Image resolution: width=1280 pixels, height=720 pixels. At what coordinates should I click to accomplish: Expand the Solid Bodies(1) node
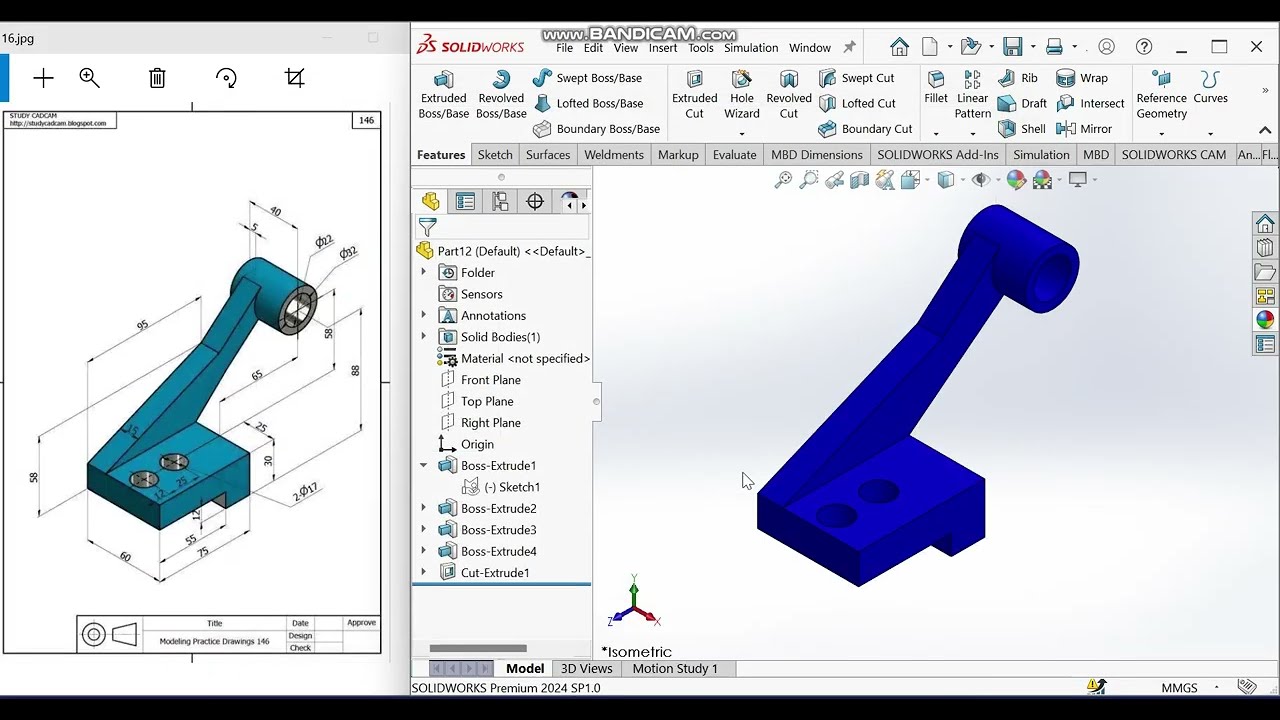coord(423,337)
